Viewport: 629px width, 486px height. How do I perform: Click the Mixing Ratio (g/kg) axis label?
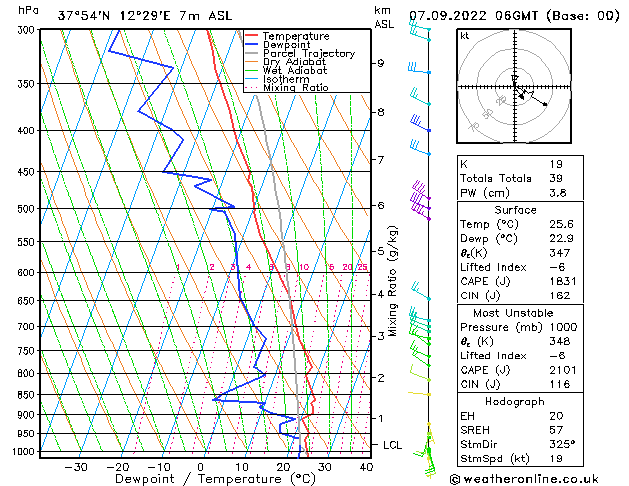point(392,281)
